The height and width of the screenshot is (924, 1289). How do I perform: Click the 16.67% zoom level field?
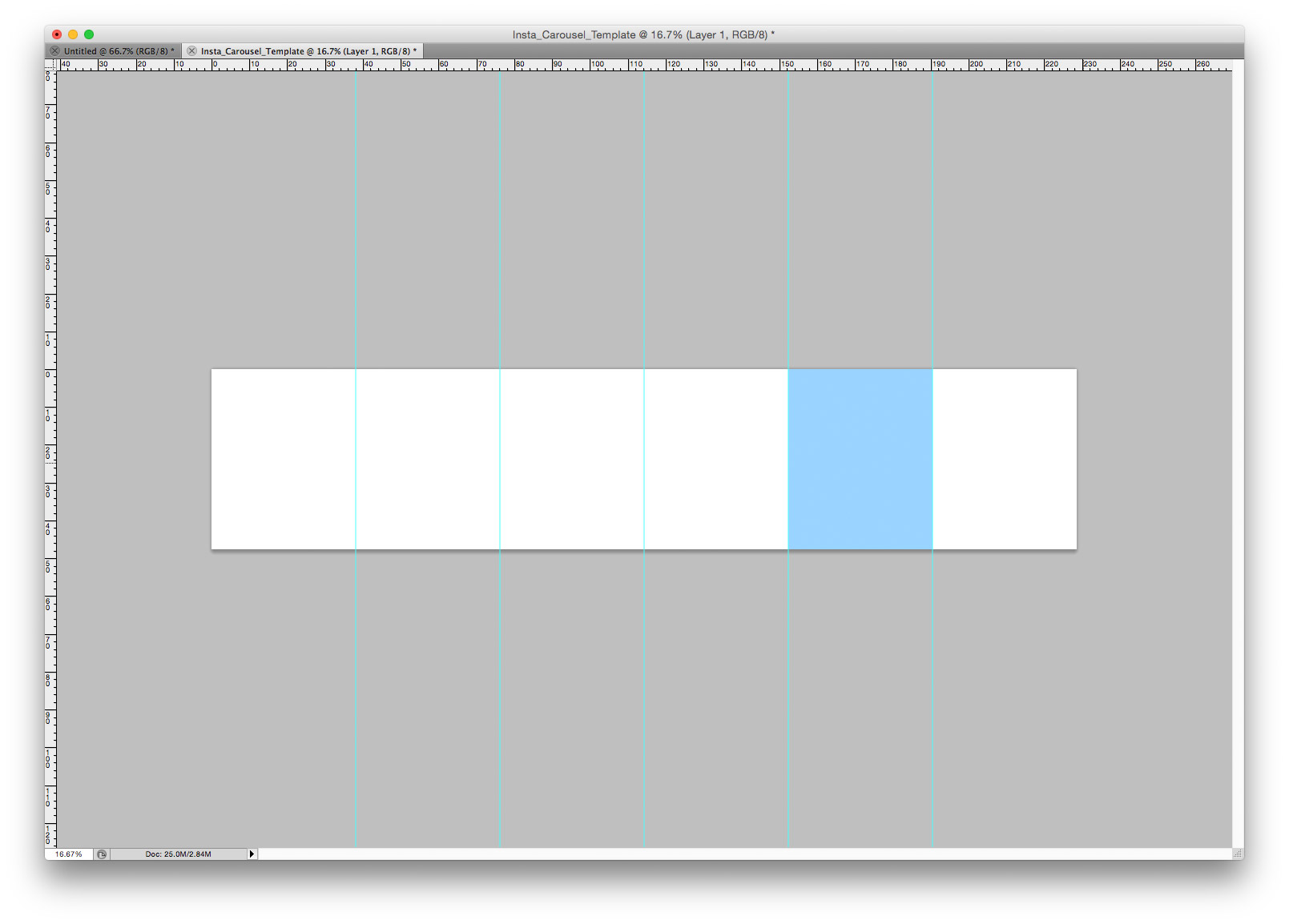coord(69,854)
